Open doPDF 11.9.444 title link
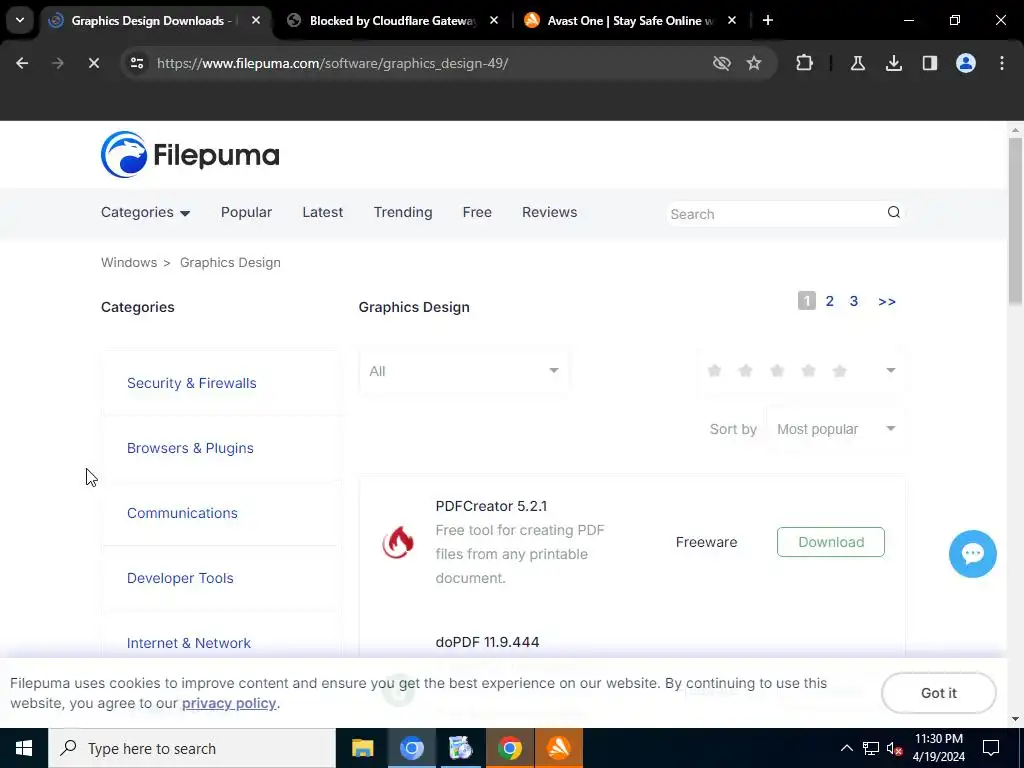 (x=487, y=642)
